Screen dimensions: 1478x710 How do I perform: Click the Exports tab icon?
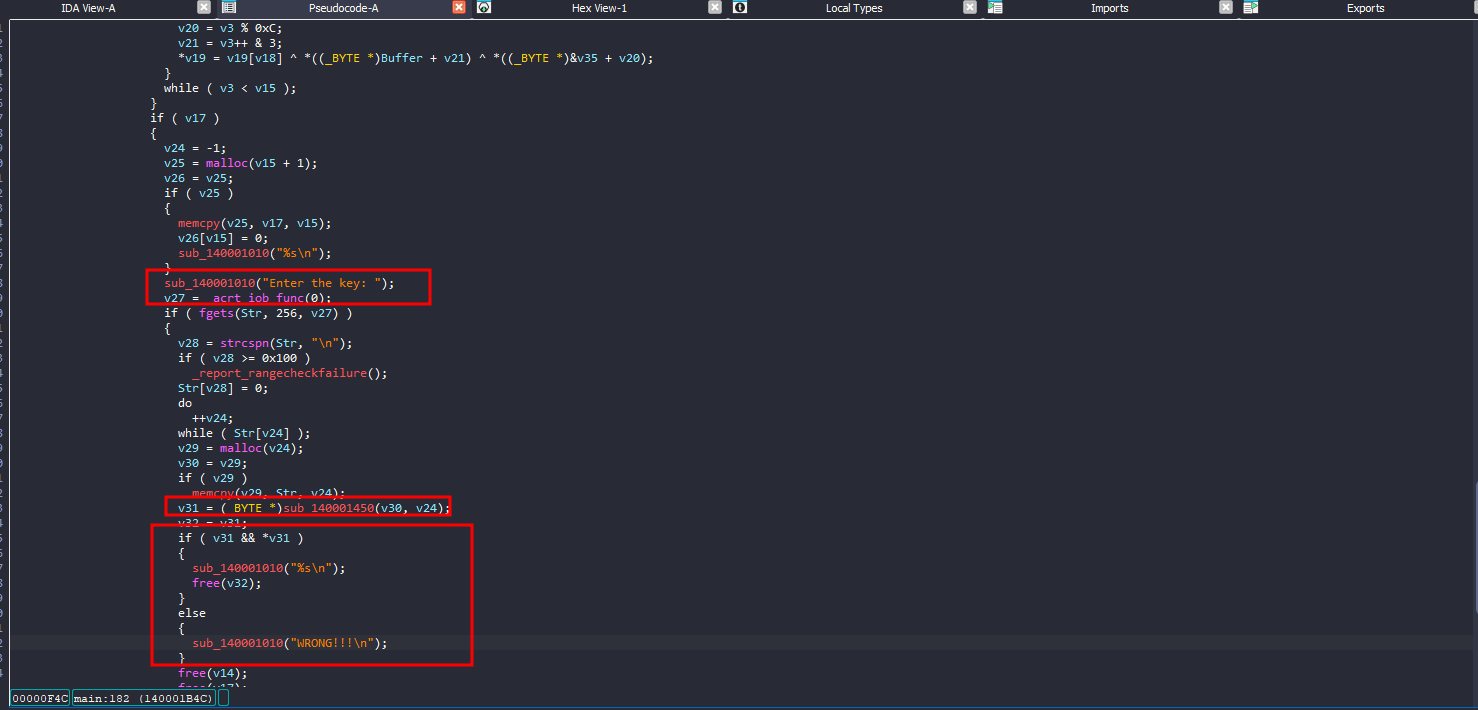[1250, 8]
